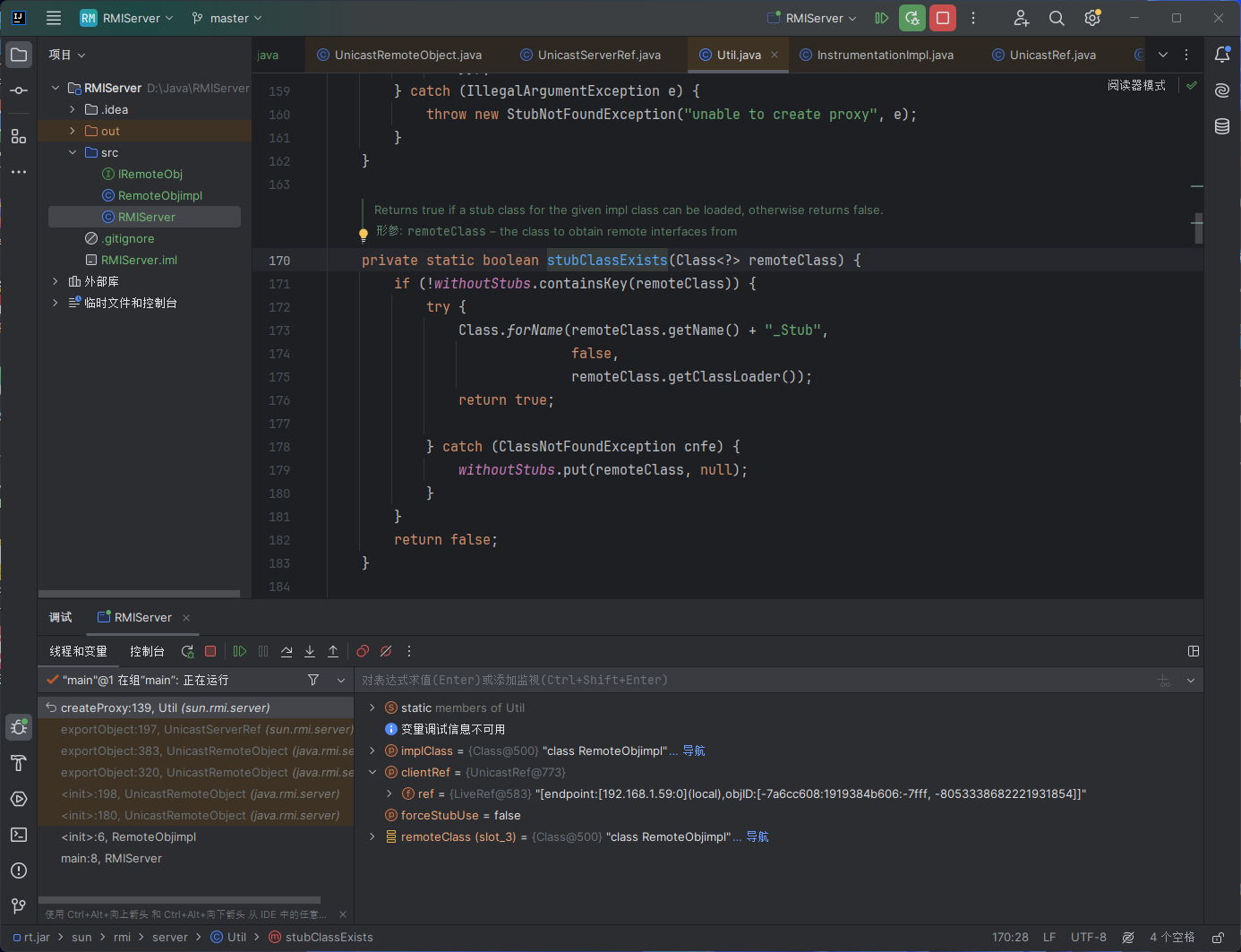1241x952 pixels.
Task: Switch to InstrumentationImpl.java tab
Action: click(x=877, y=55)
